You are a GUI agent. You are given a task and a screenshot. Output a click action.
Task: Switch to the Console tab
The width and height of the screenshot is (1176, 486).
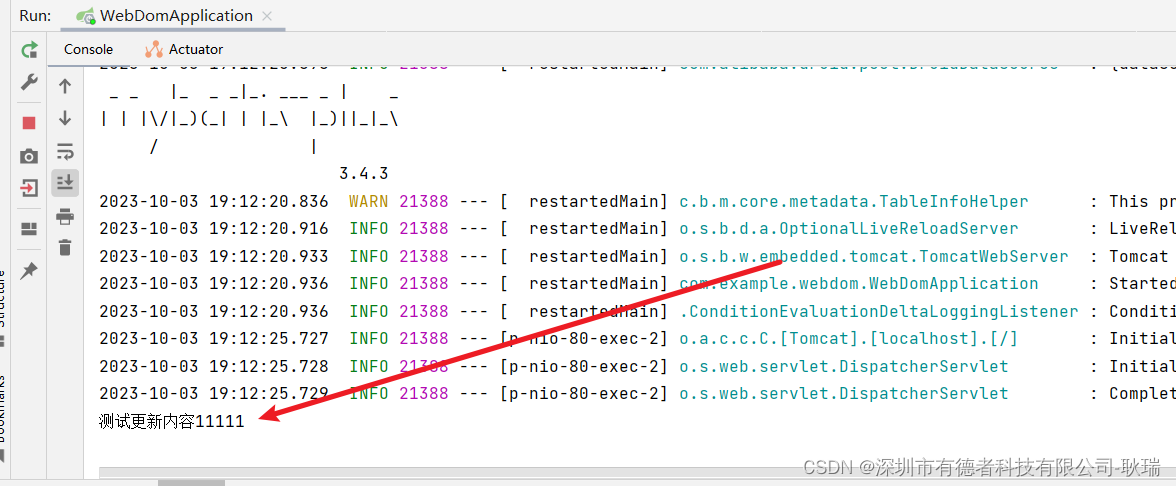(x=88, y=50)
